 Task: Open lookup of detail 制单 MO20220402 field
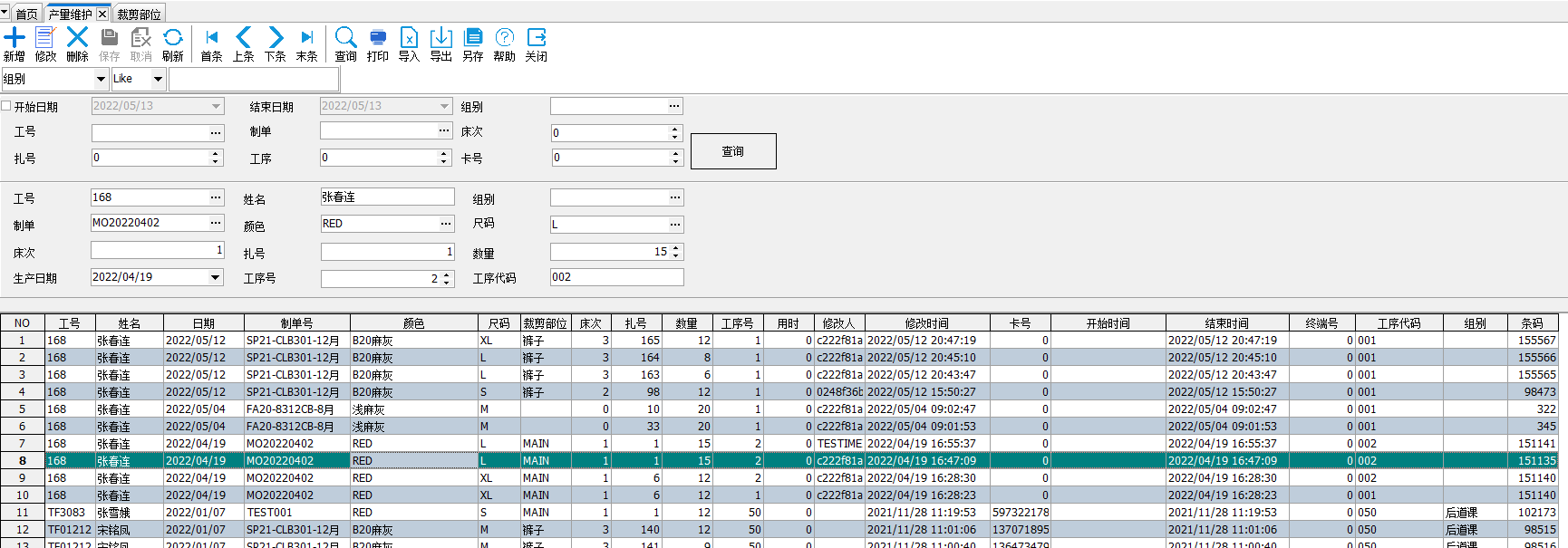click(216, 223)
